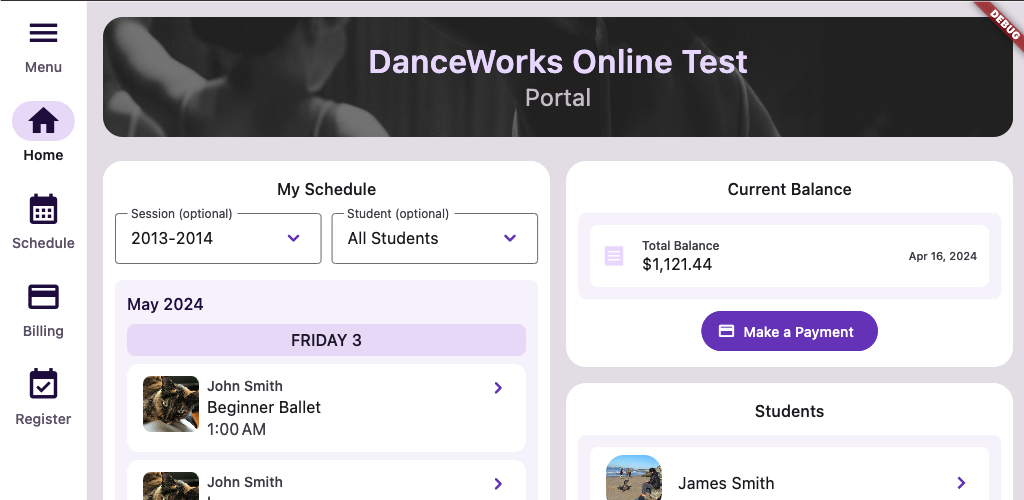Click the Beginner Ballet class name

pyautogui.click(x=264, y=407)
